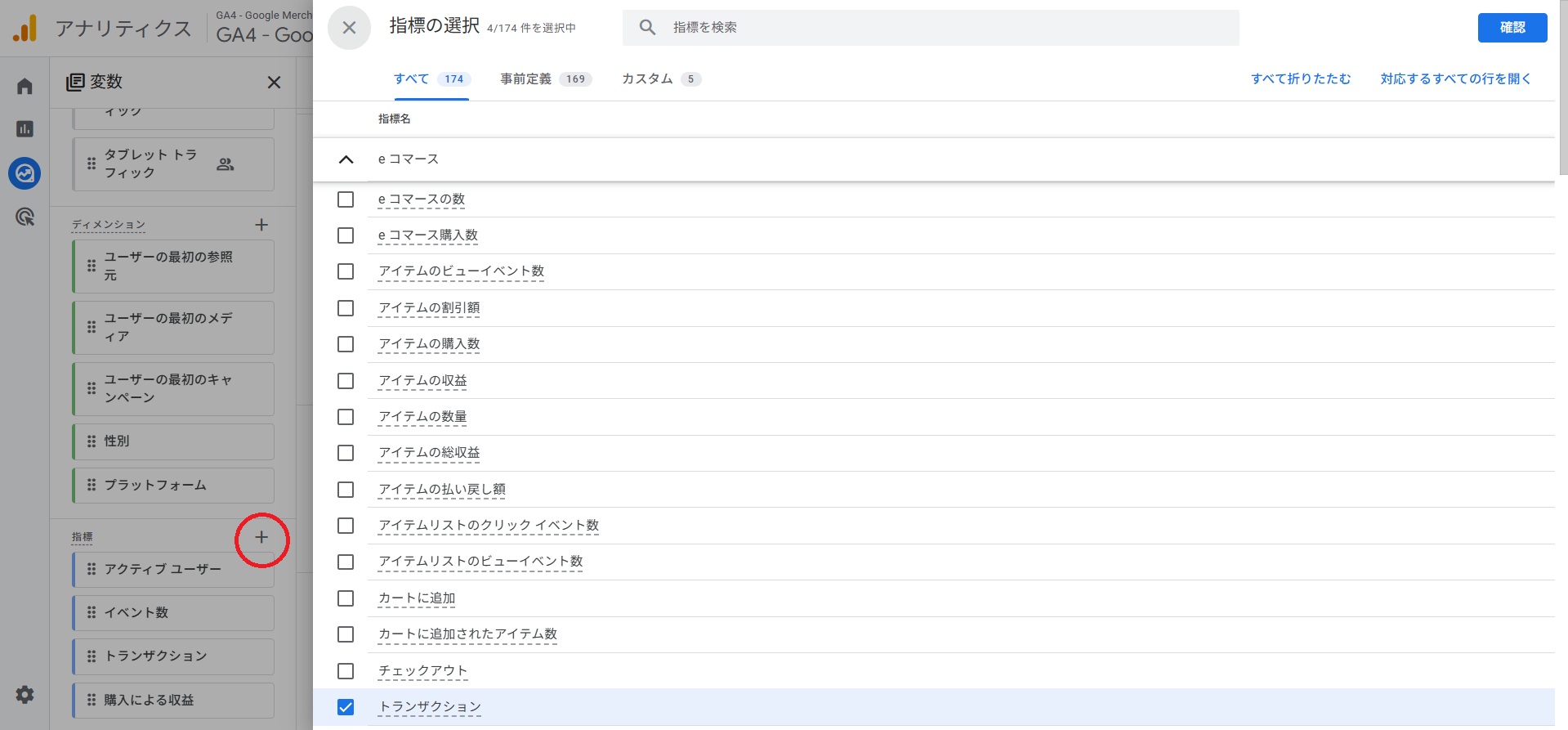1568x730 pixels.
Task: Click the 指標名 column header
Action: pos(395,119)
